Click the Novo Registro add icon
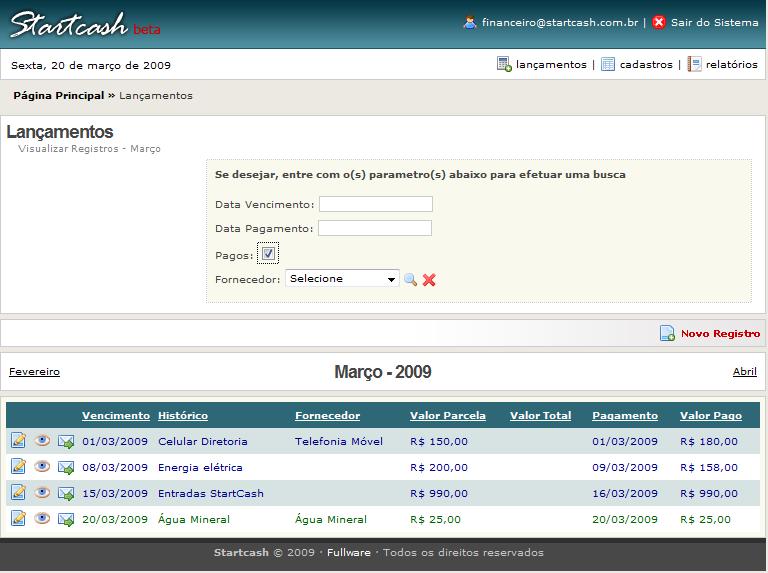Viewport: 768px width, 573px height. click(667, 333)
